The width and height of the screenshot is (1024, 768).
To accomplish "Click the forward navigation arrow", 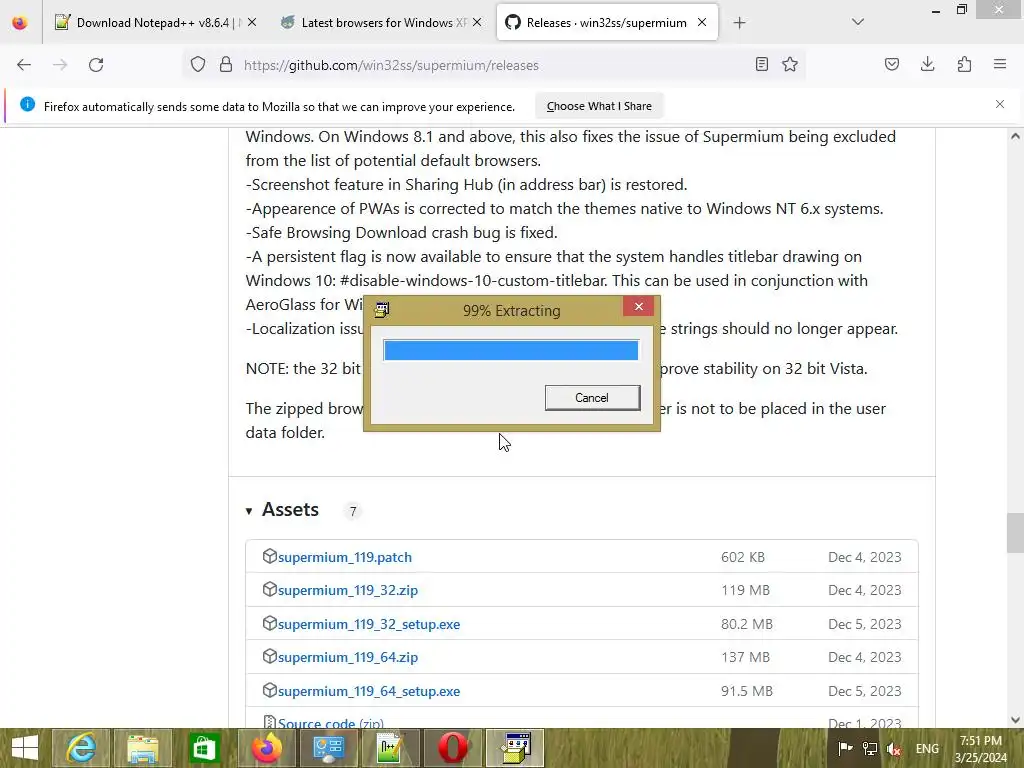I will point(60,65).
